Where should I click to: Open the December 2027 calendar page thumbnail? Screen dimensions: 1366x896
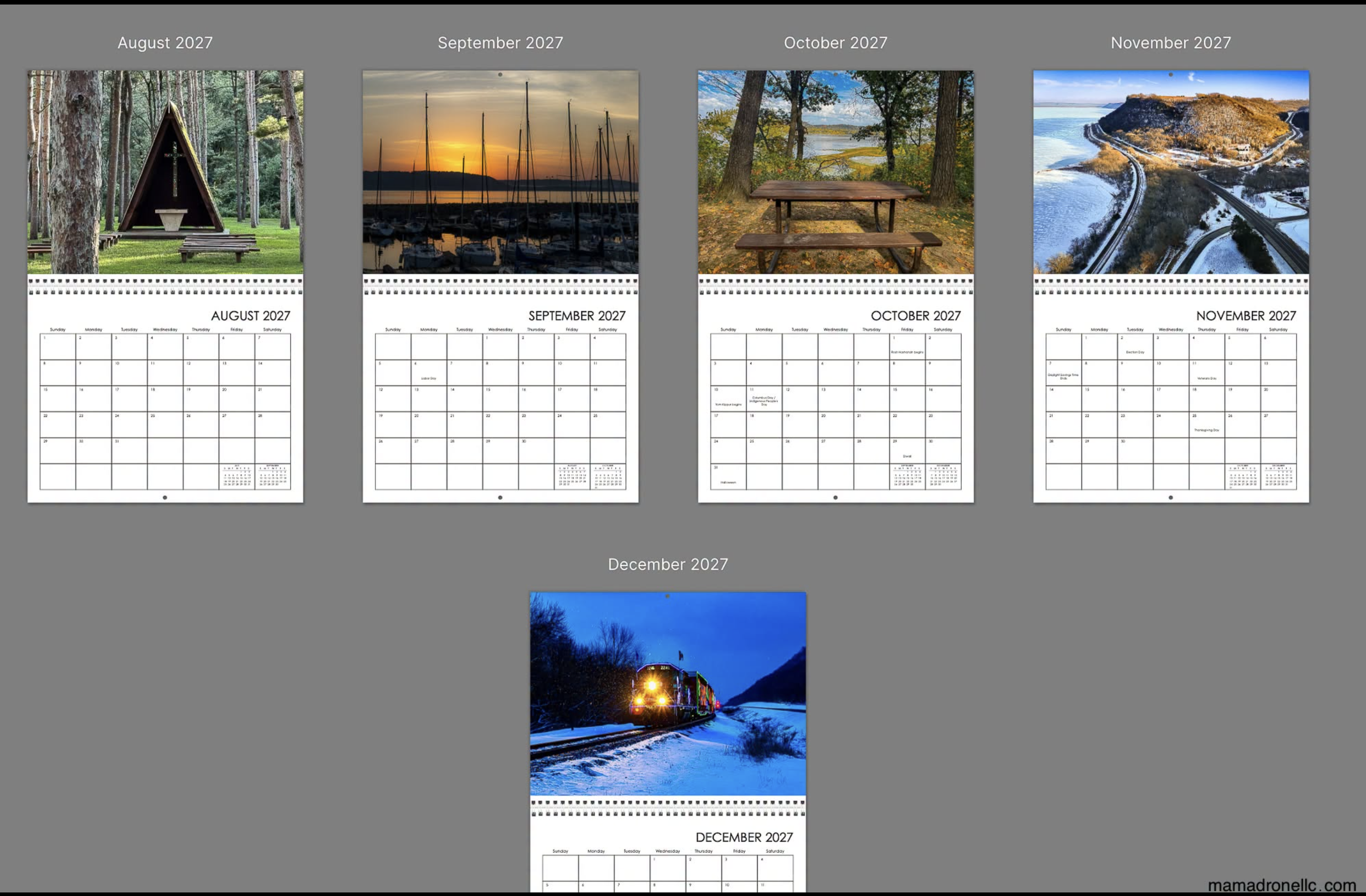click(x=668, y=741)
